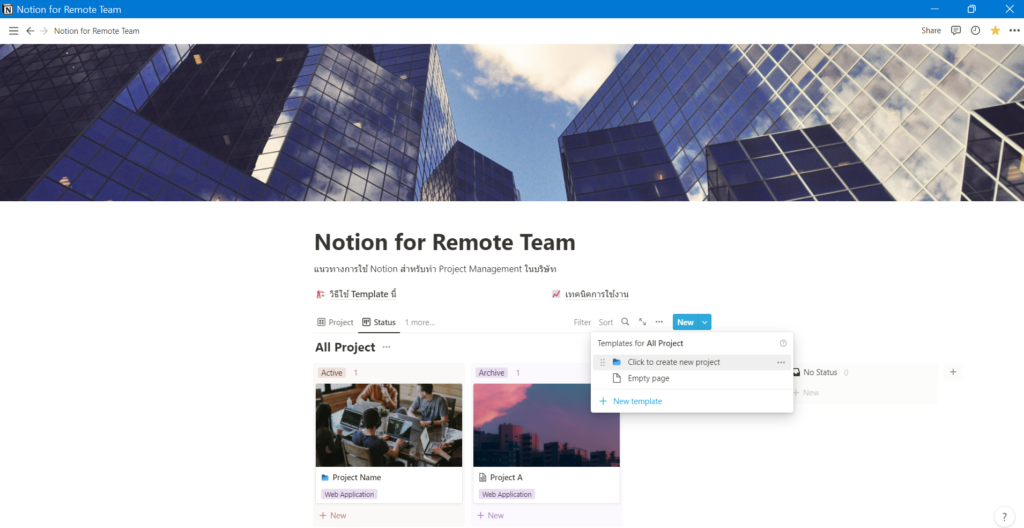The width and height of the screenshot is (1024, 528).
Task: Go back with the left arrow
Action: [x=30, y=31]
